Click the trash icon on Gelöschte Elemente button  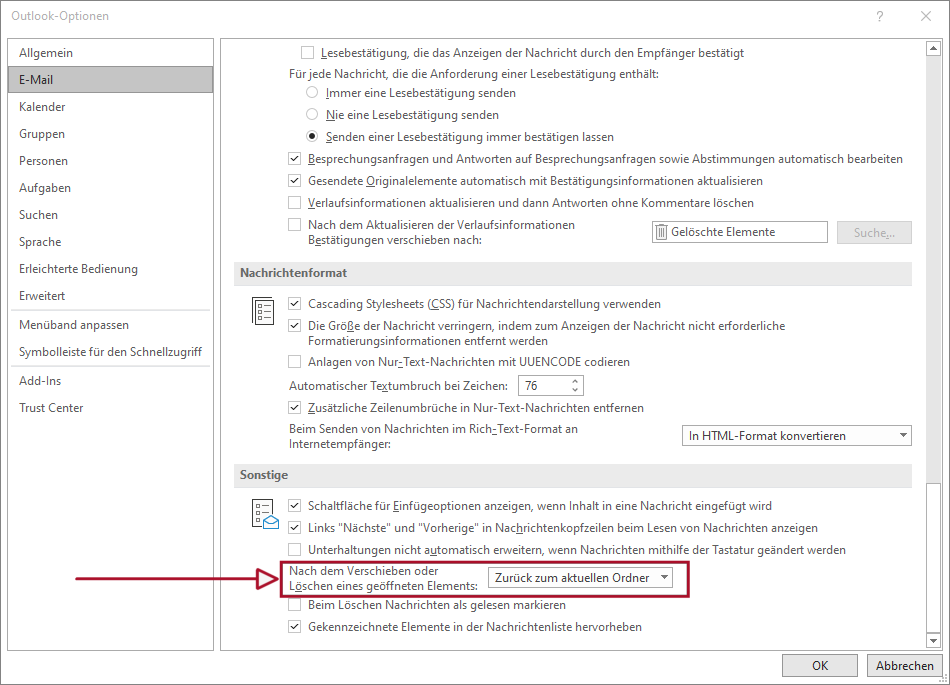tap(660, 231)
